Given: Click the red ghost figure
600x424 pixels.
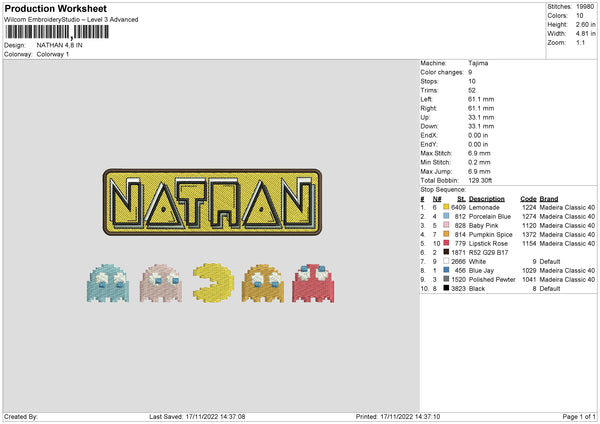Looking at the screenshot, I should (313, 283).
